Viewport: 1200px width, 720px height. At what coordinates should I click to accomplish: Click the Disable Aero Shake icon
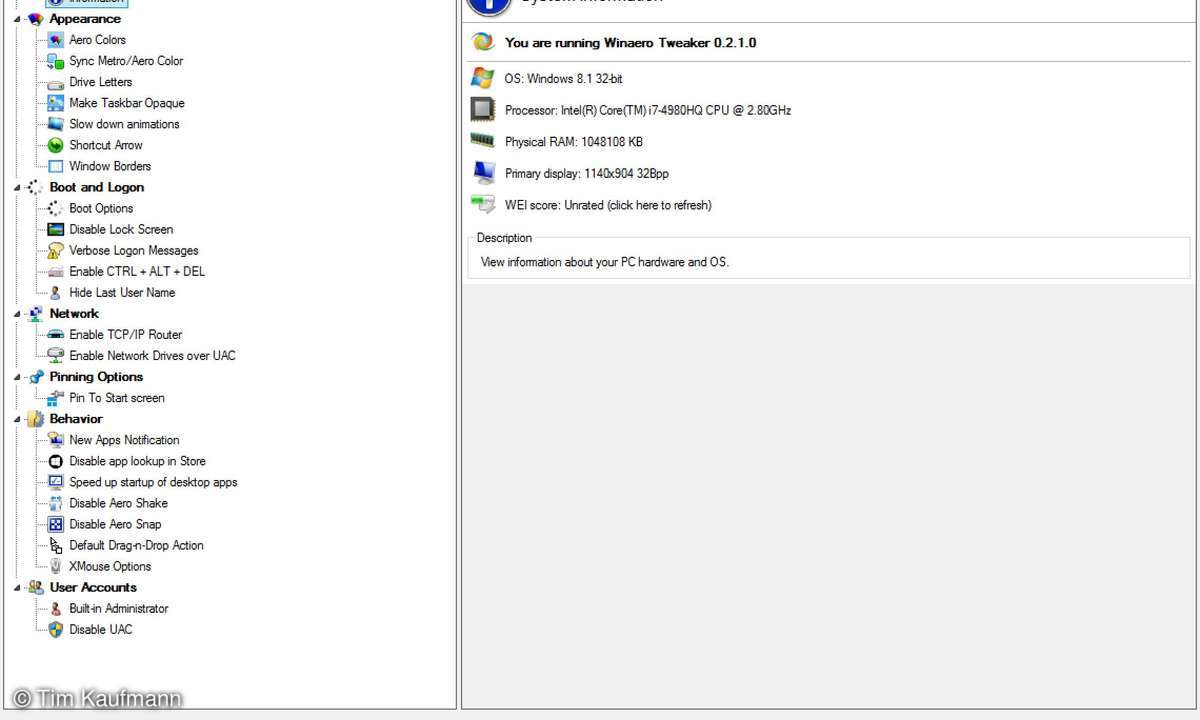(56, 503)
